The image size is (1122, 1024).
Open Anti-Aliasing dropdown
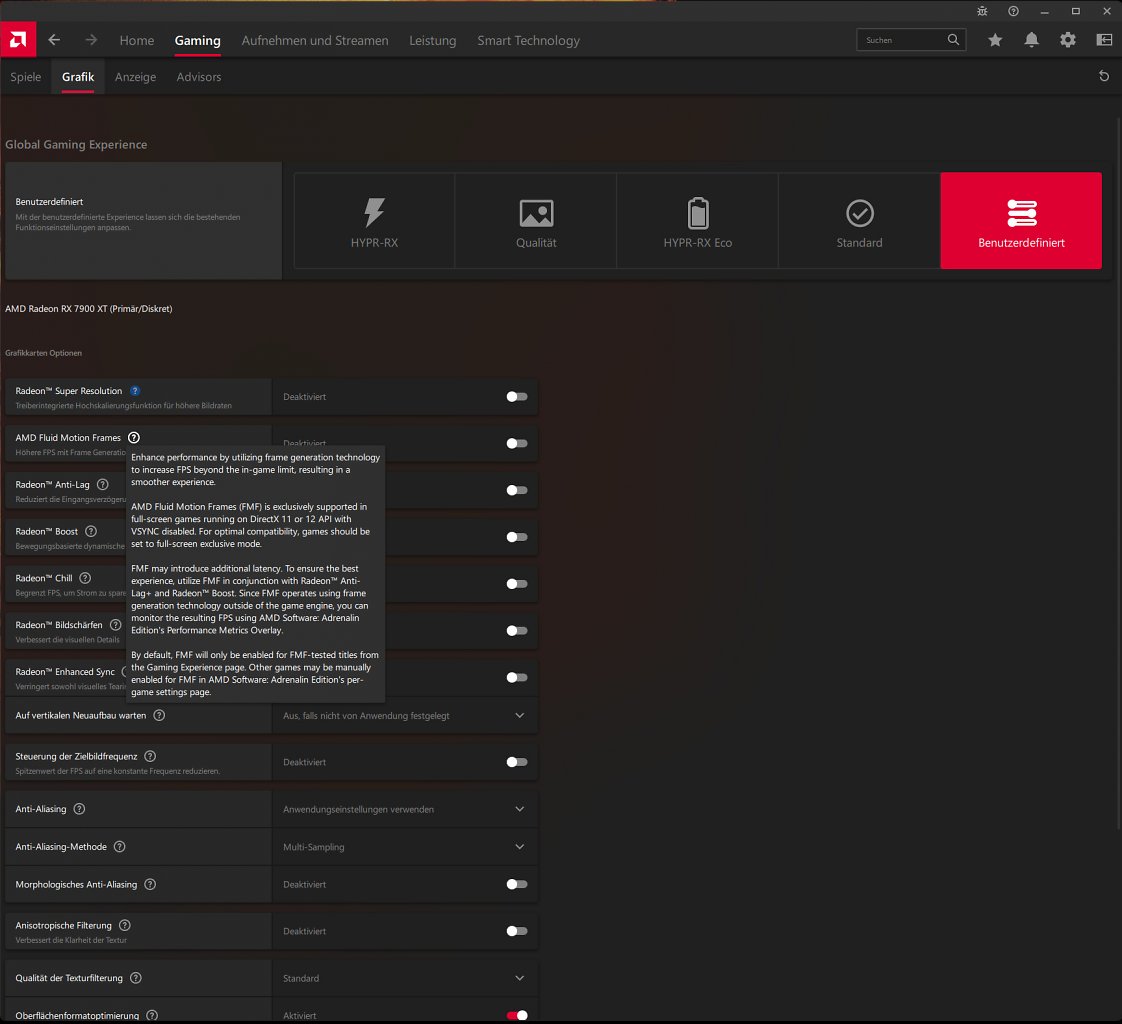pyautogui.click(x=405, y=809)
